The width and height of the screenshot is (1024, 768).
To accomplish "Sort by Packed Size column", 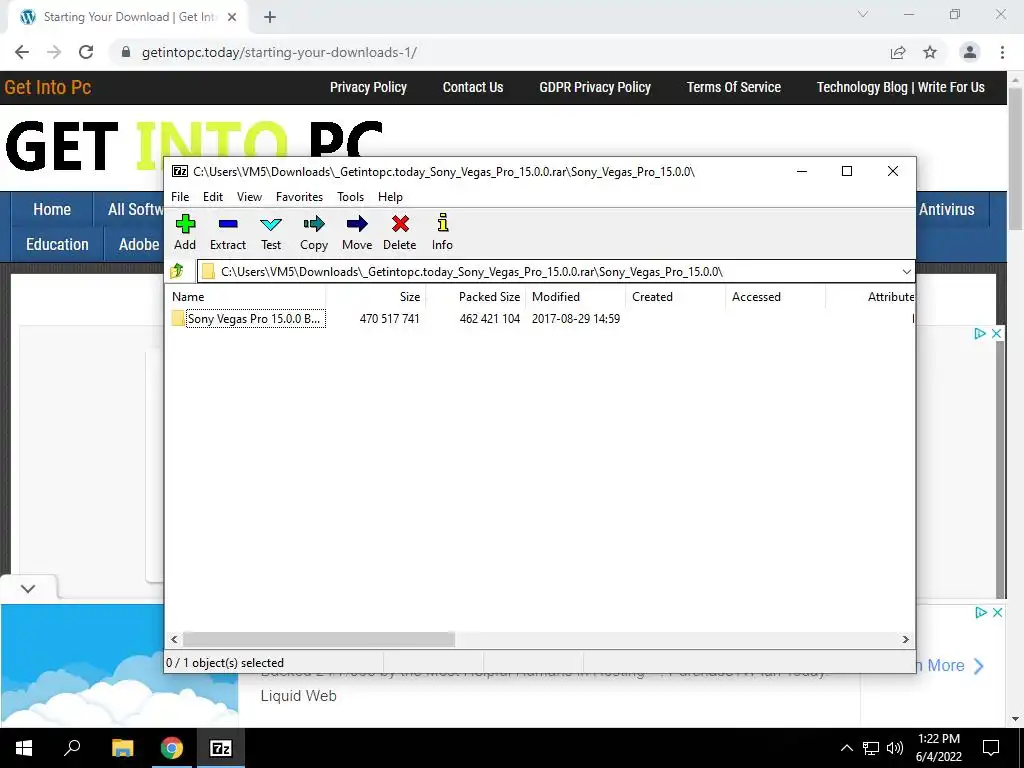I will (x=476, y=296).
